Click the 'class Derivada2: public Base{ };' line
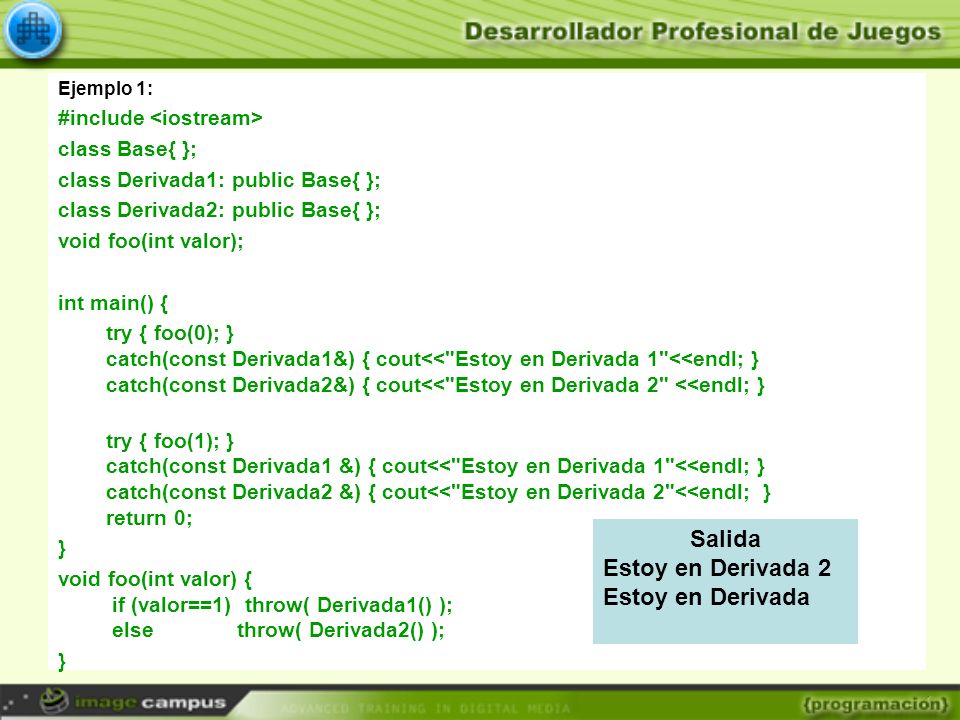This screenshot has width=960, height=720. point(219,210)
